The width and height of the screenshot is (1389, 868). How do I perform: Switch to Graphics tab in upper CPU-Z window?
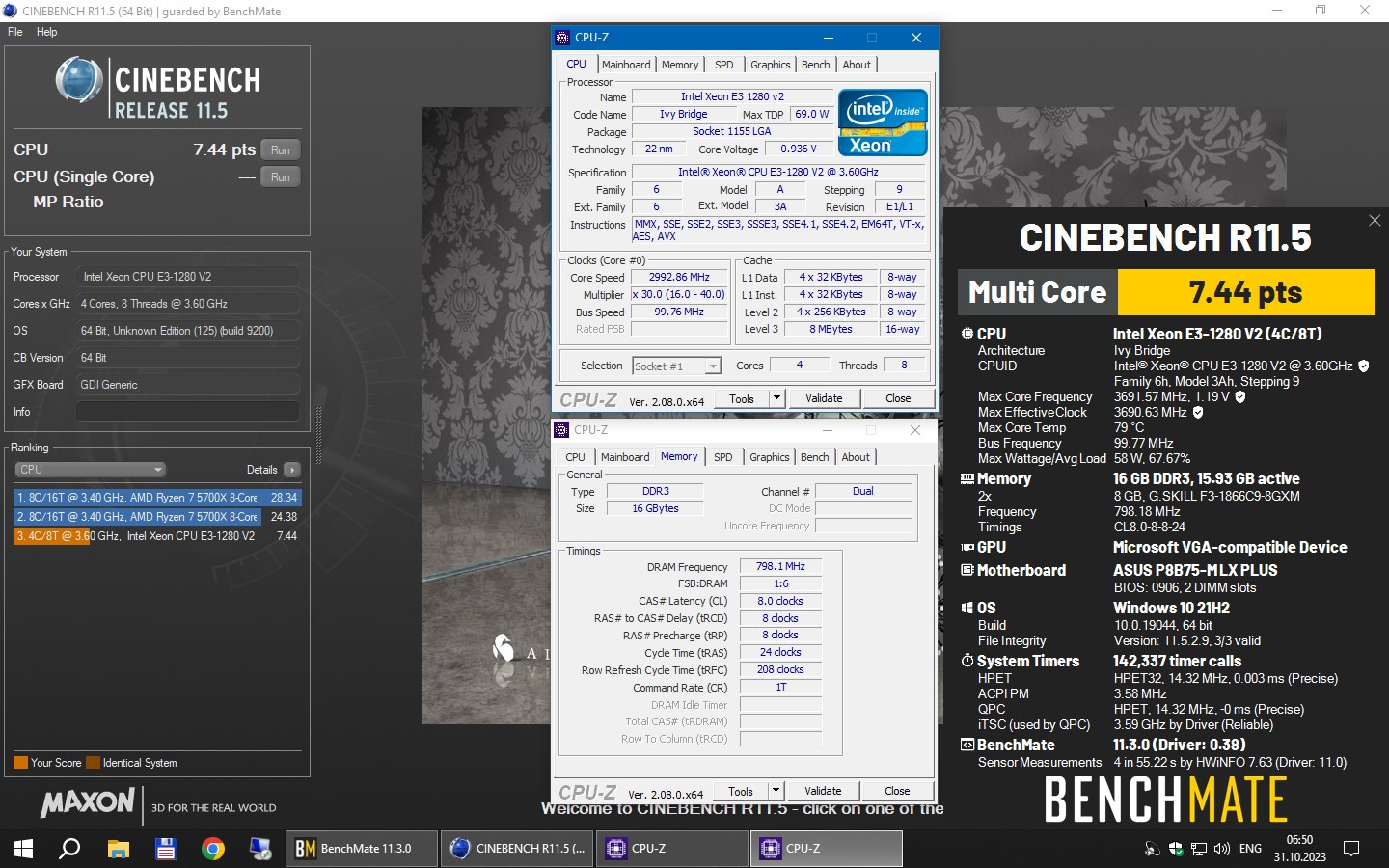(x=771, y=65)
